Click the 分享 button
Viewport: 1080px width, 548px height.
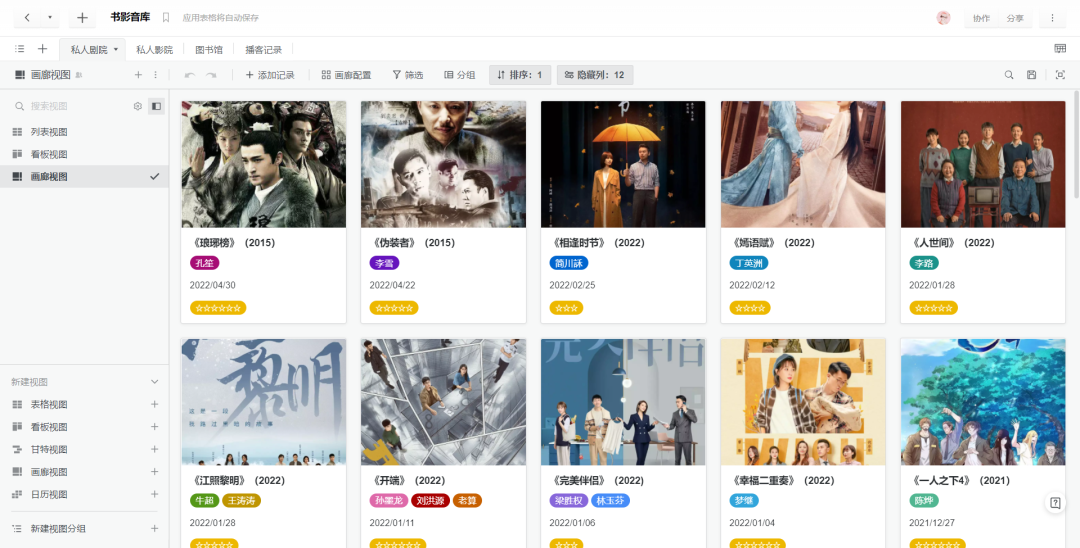(1015, 19)
